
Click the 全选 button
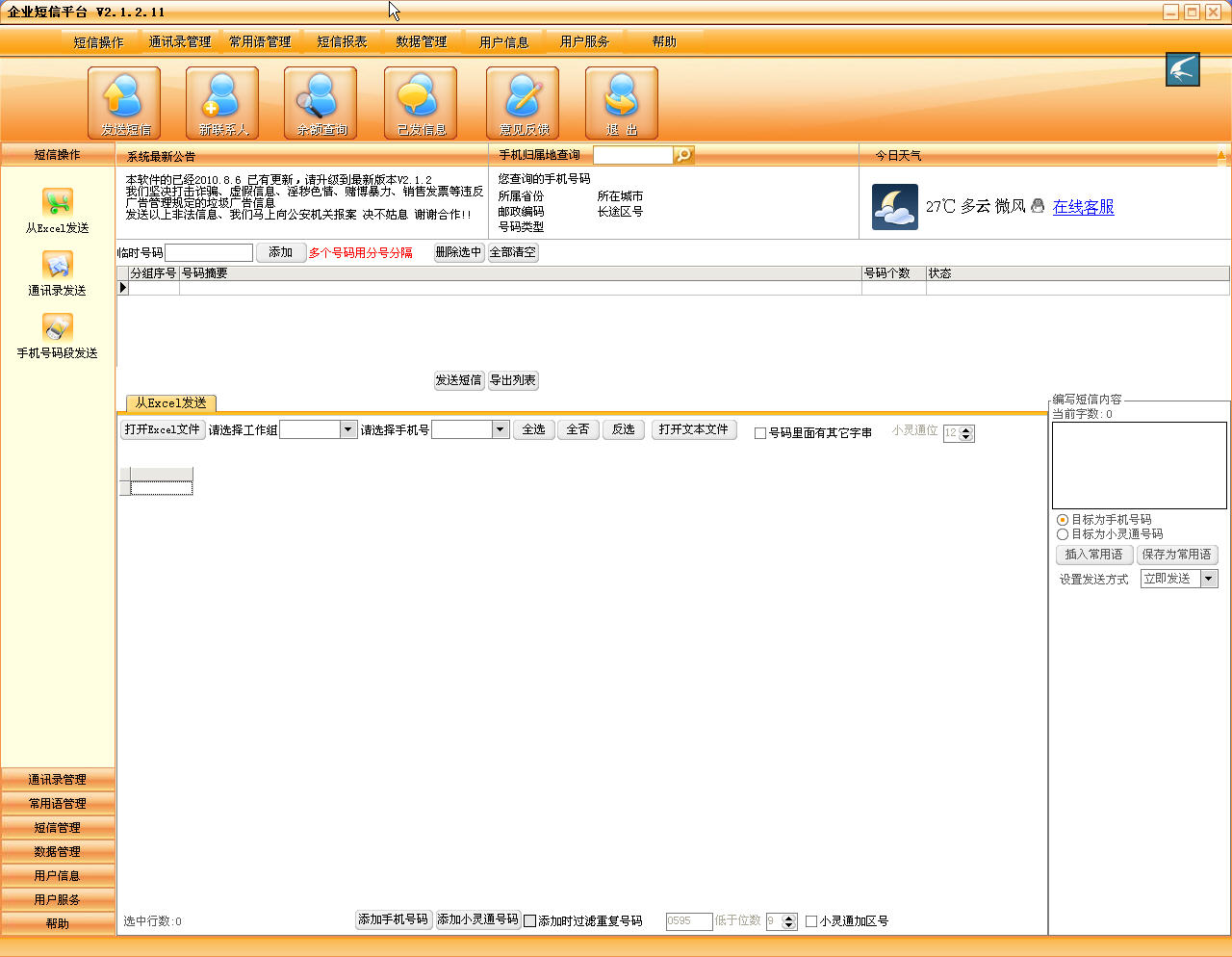pyautogui.click(x=534, y=429)
